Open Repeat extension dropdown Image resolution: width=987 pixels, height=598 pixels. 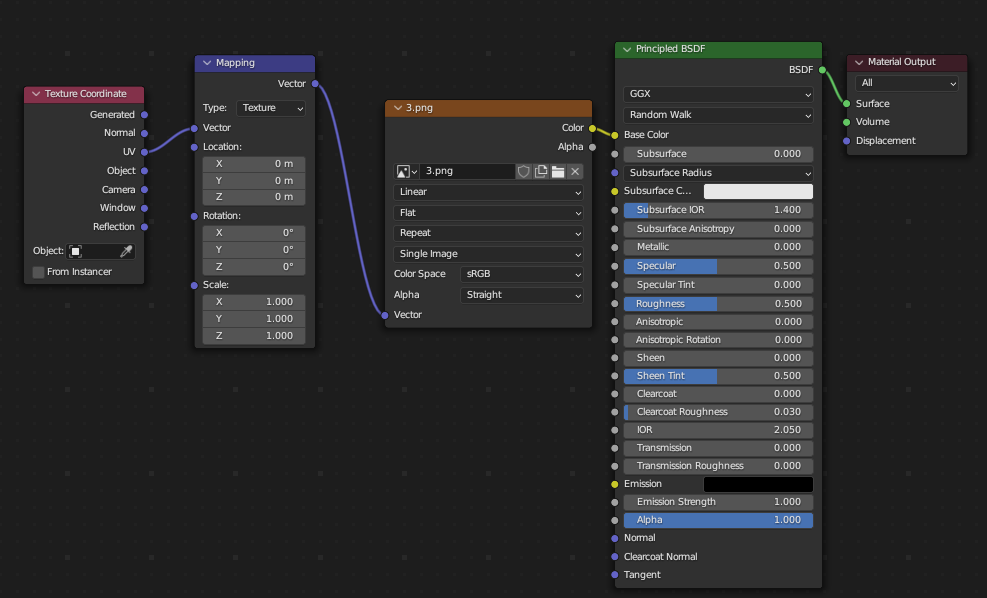click(488, 233)
